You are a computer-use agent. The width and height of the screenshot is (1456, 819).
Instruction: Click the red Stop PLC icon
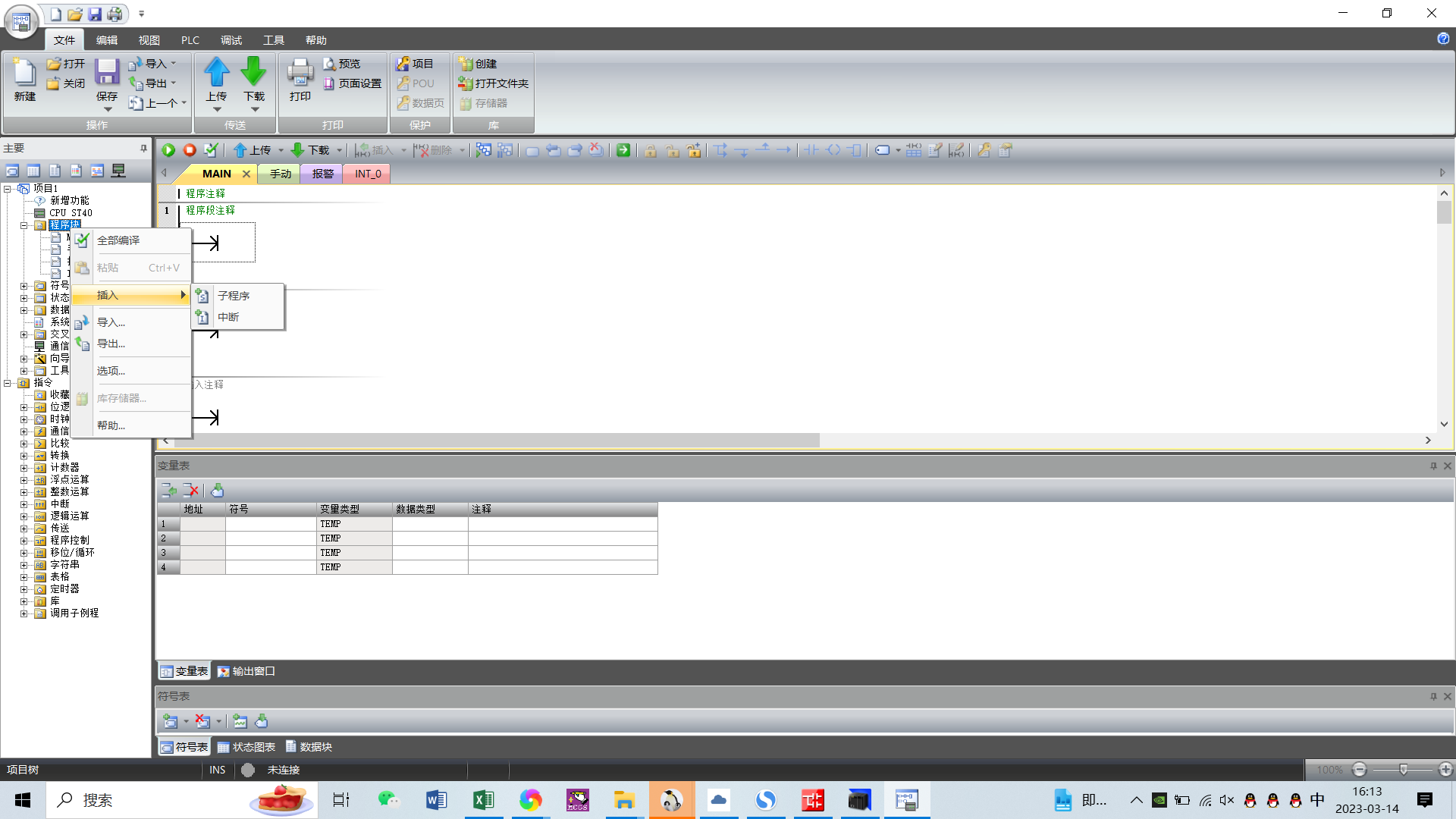tap(190, 150)
